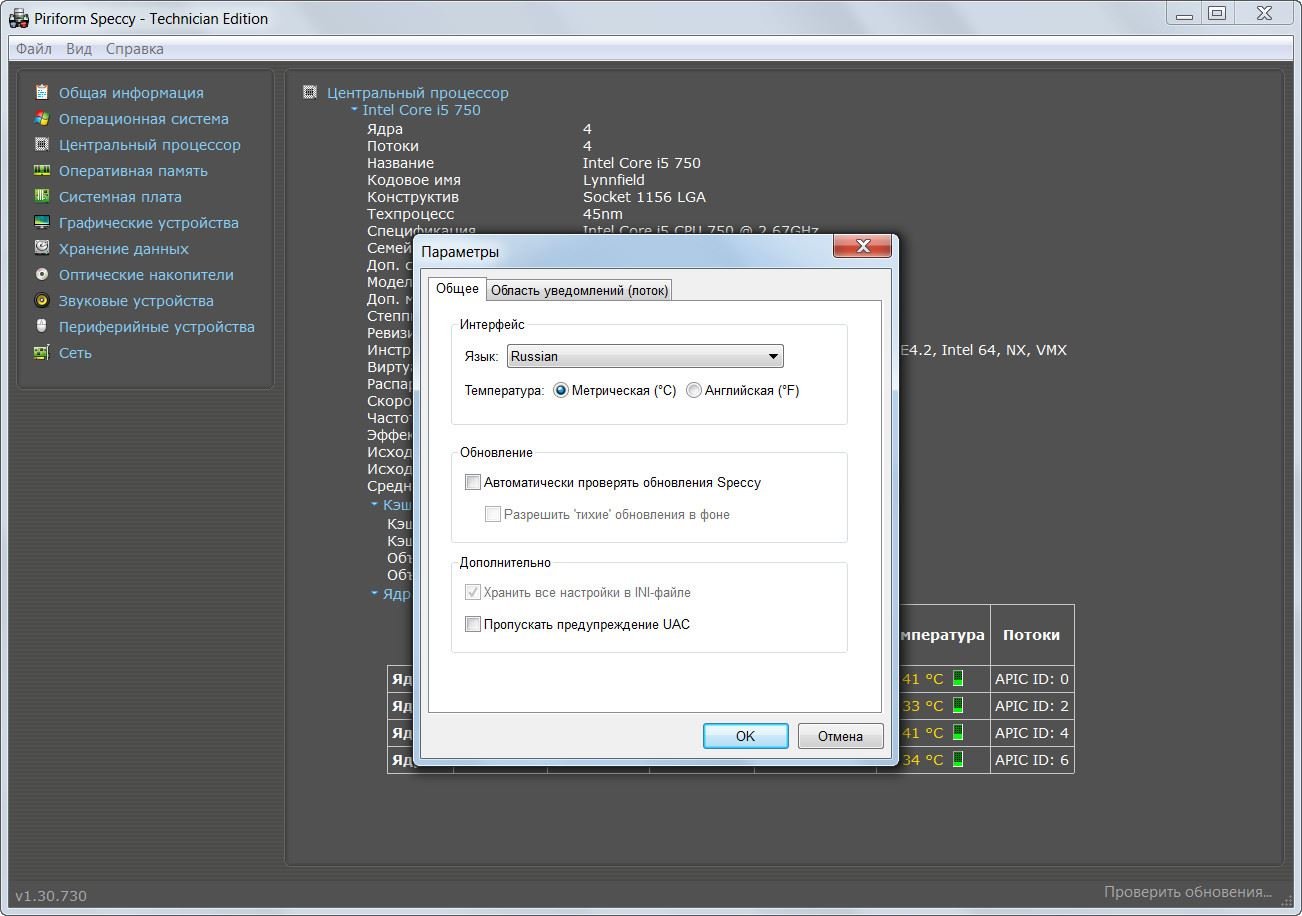Click the Проверить обновления link
This screenshot has height=916, width=1302.
click(x=1187, y=892)
